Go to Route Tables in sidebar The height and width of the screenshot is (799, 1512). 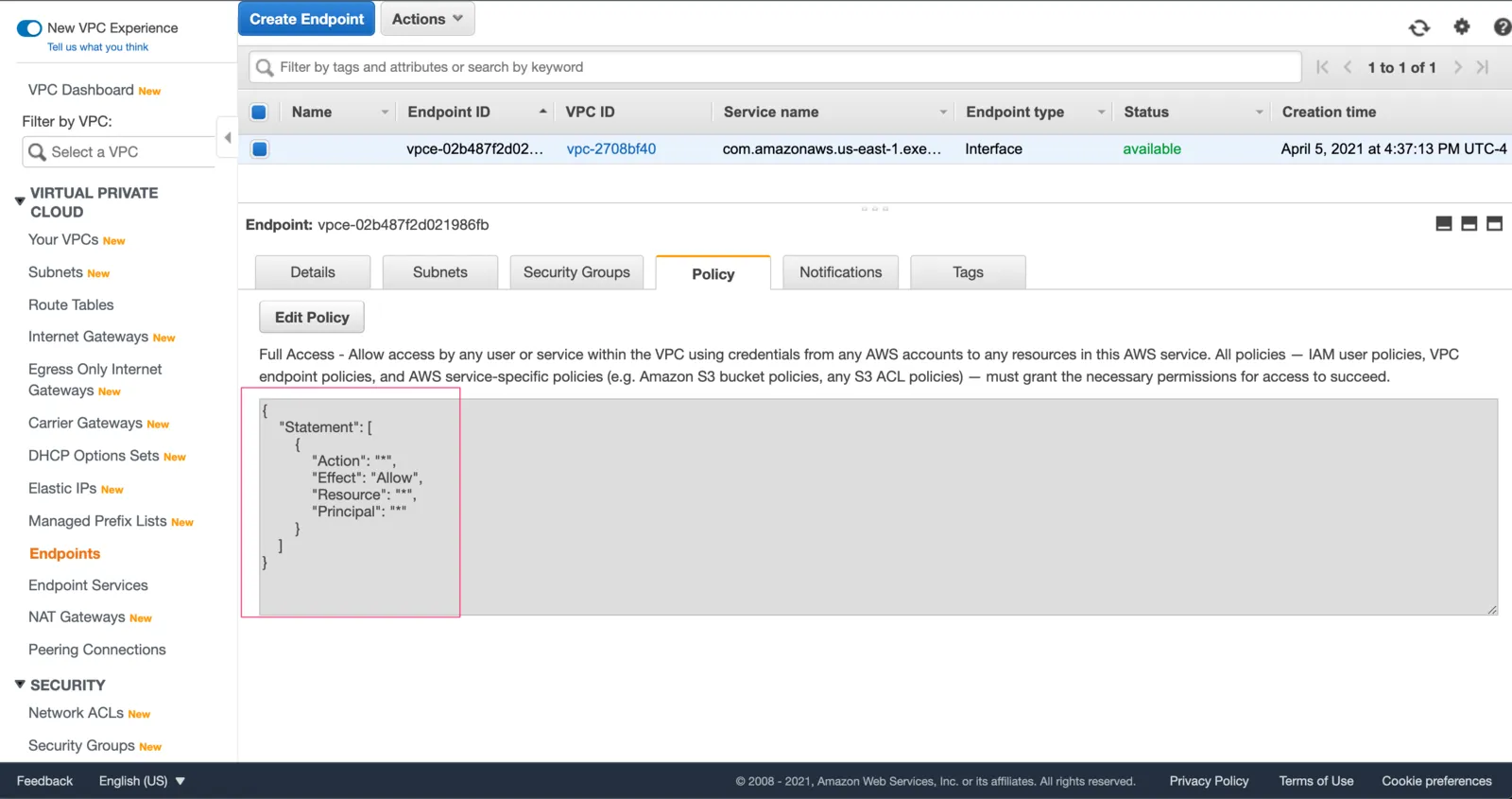[x=71, y=304]
